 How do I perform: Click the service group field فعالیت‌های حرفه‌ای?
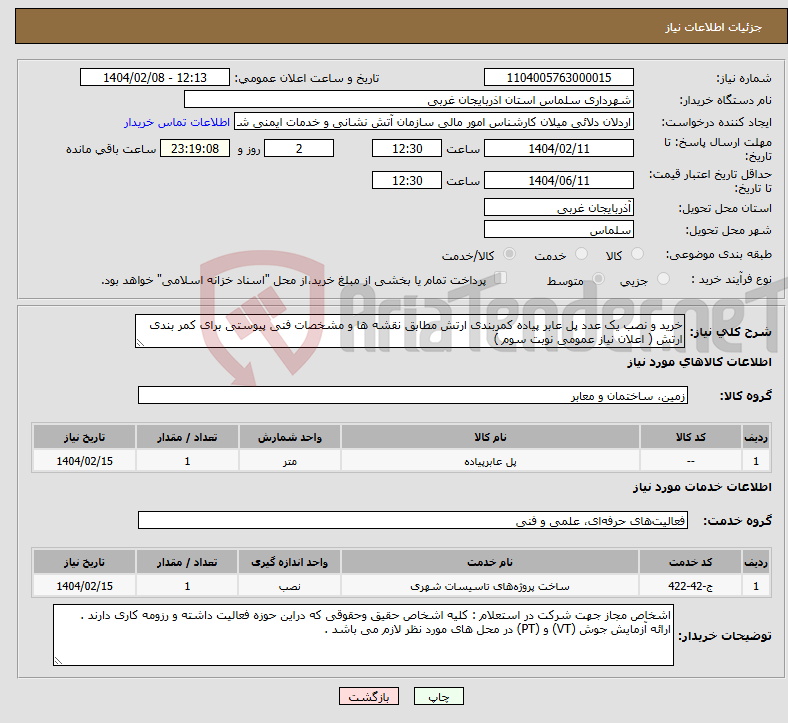point(413,520)
